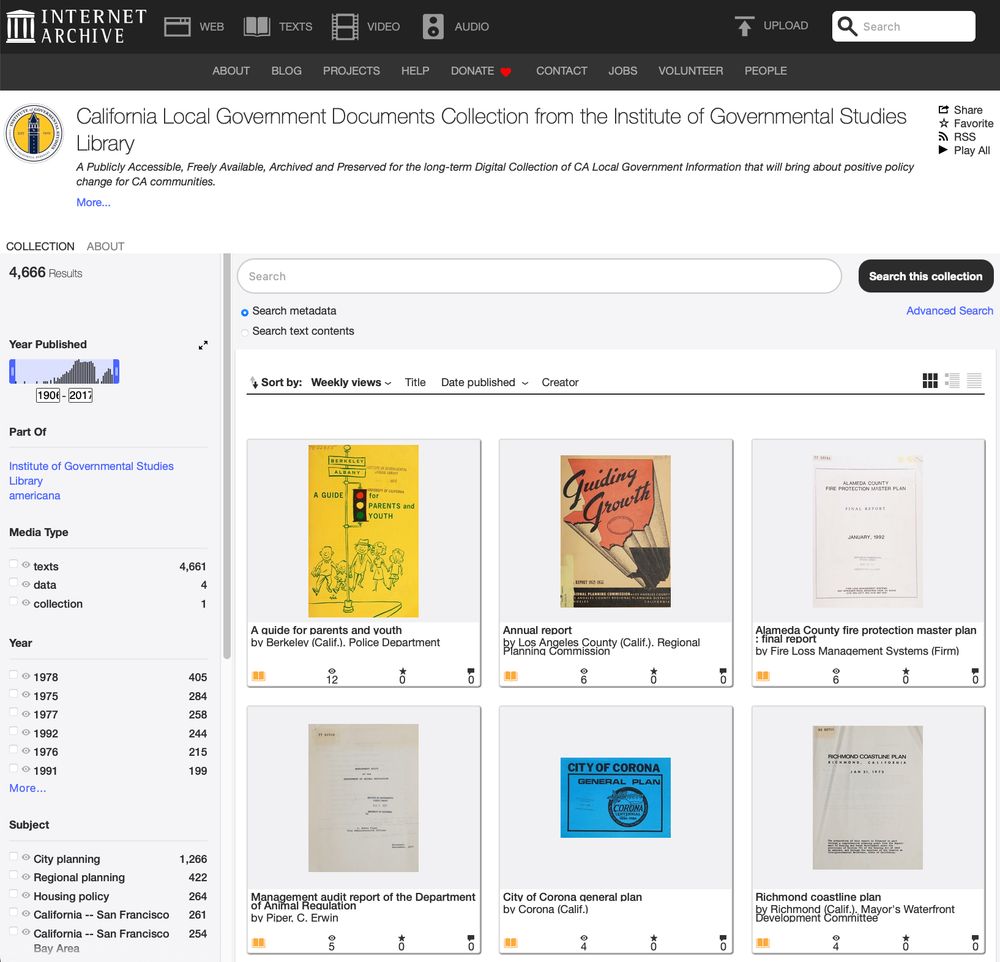This screenshot has height=962, width=1000.
Task: Click the collection search input field
Action: tap(540, 276)
